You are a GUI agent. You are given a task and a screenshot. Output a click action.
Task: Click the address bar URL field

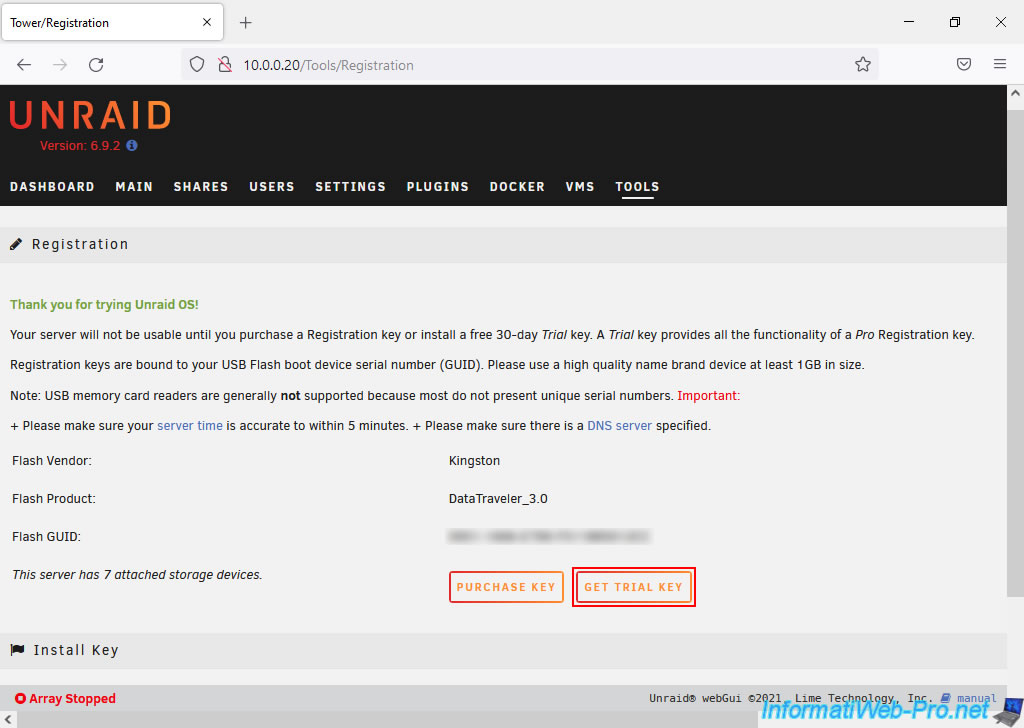pyautogui.click(x=540, y=65)
